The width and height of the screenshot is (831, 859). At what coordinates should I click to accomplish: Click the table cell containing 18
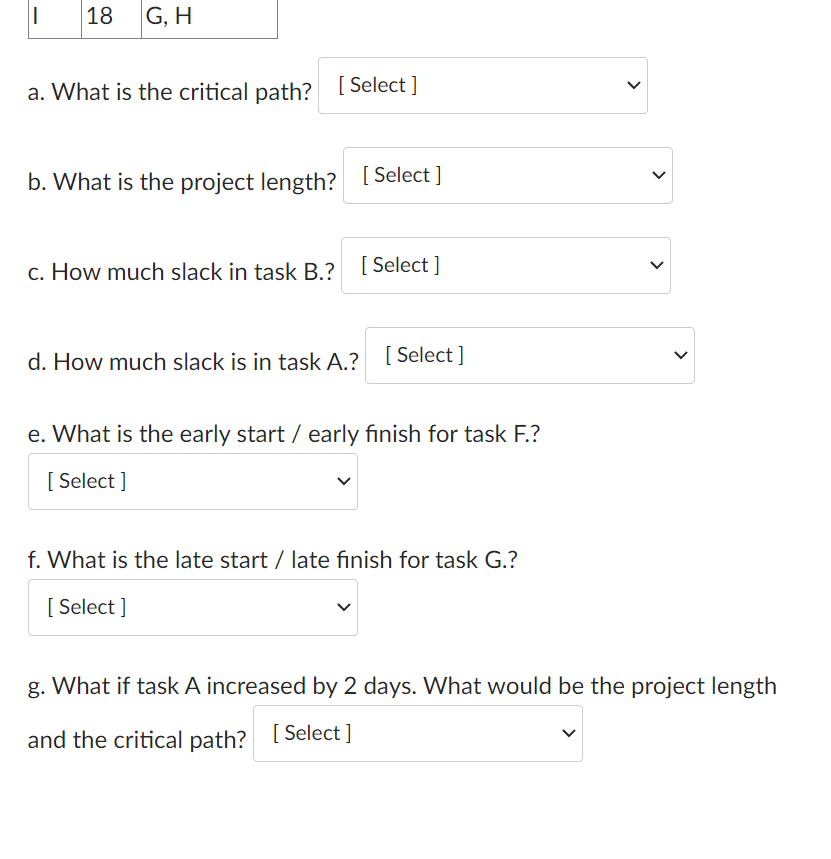pyautogui.click(x=110, y=17)
